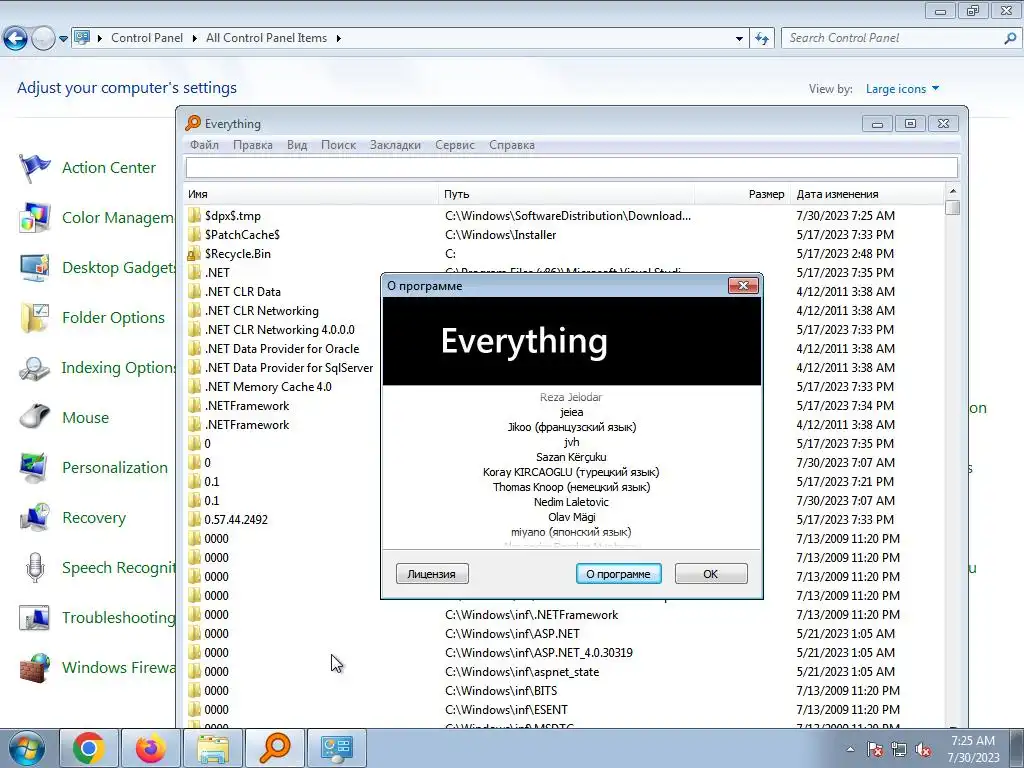The width and height of the screenshot is (1024, 768).
Task: Select the C:\Windows\inf\BITS path entry
Action: [501, 690]
